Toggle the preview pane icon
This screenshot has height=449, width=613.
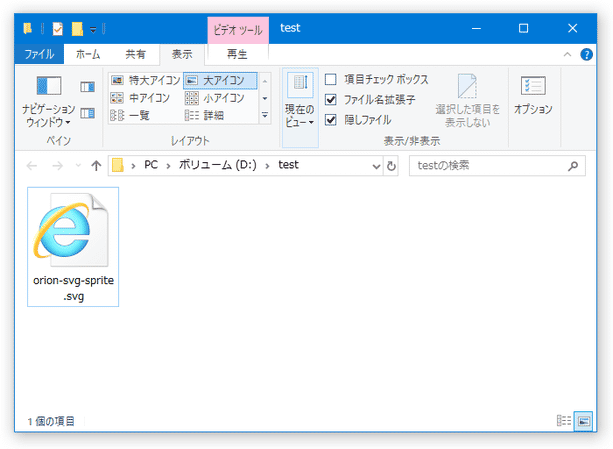click(x=88, y=86)
